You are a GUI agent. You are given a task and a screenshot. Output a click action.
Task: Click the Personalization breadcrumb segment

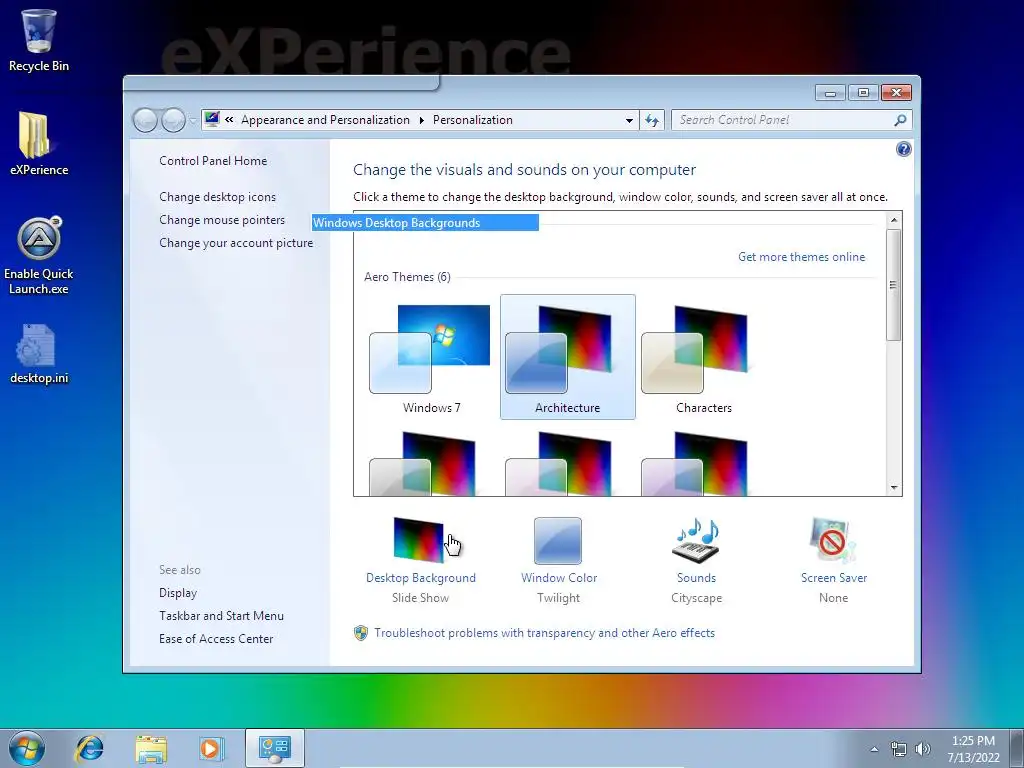473,120
